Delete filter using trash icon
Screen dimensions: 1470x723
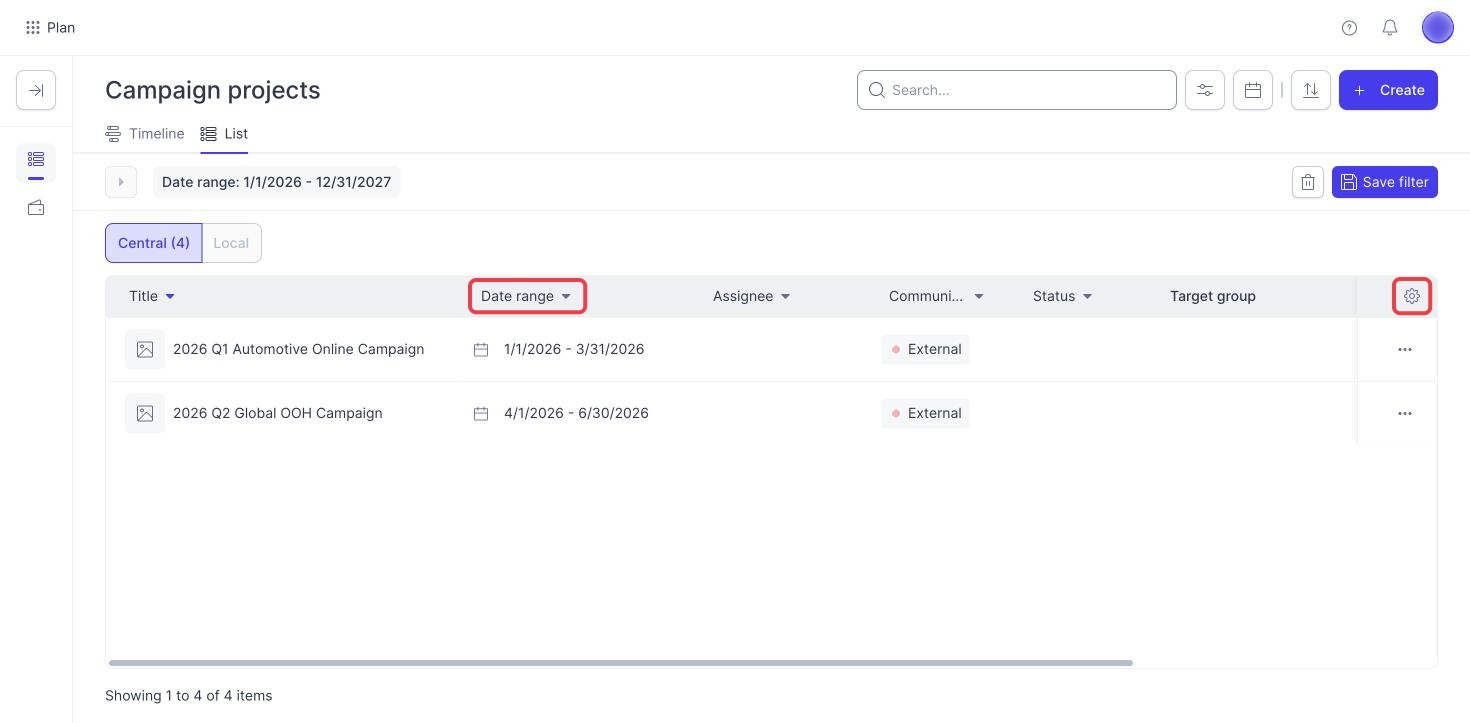[x=1307, y=182]
